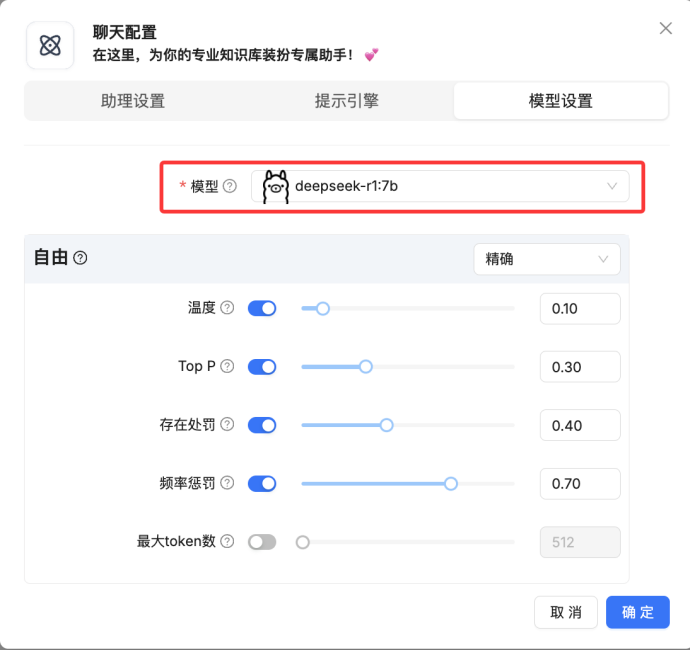Click the Top P slider handle
This screenshot has height=650, width=690.
(366, 367)
